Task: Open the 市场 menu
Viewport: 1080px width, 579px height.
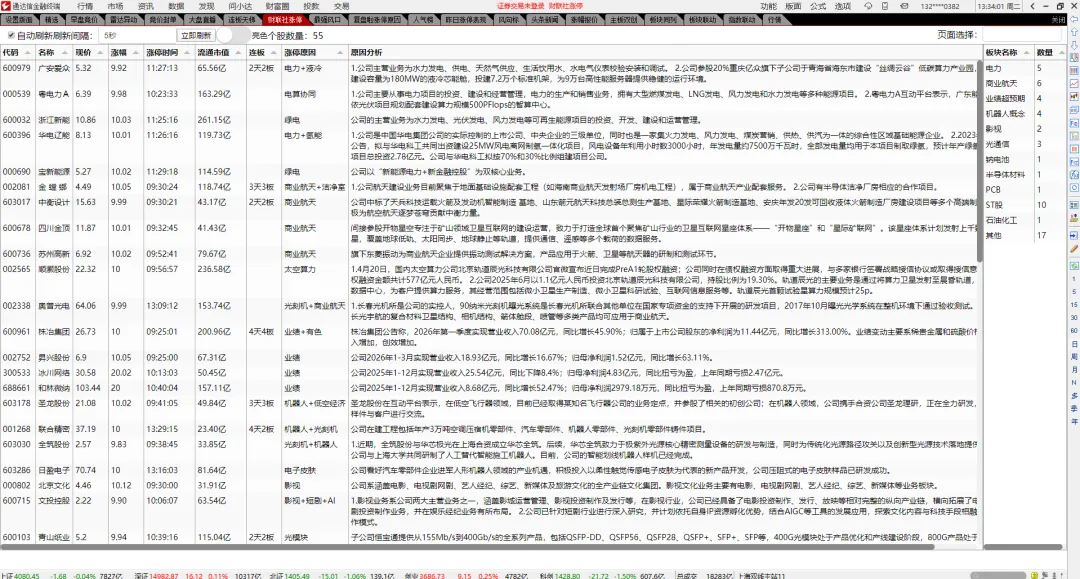Action: [x=115, y=6]
